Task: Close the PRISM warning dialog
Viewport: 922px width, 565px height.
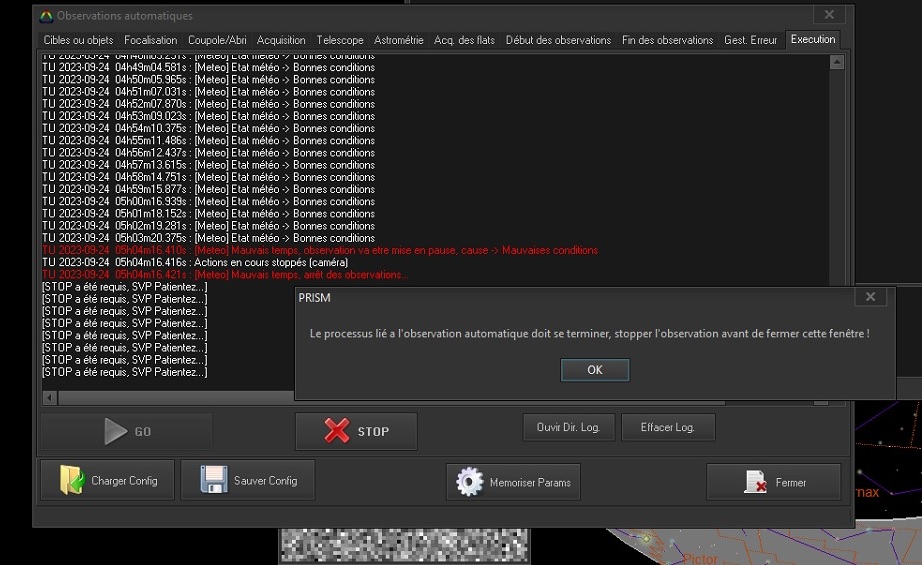Action: pyautogui.click(x=869, y=297)
